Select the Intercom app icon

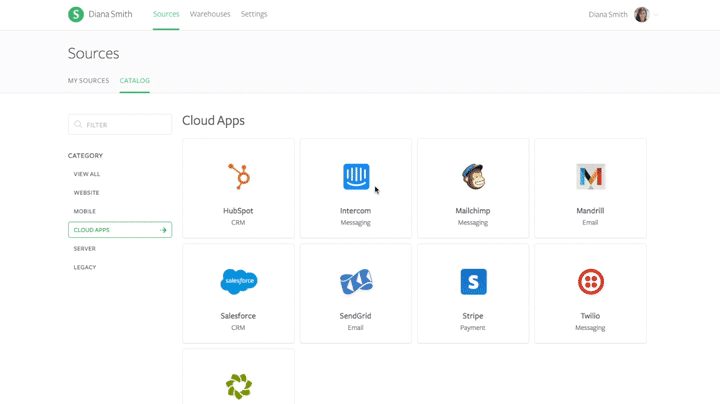[x=356, y=177]
